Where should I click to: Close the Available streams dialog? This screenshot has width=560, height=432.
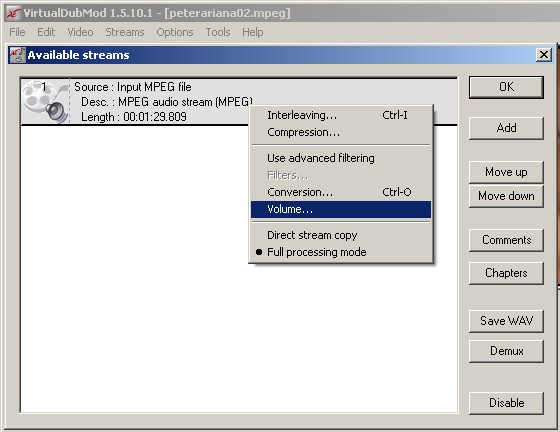pos(544,55)
